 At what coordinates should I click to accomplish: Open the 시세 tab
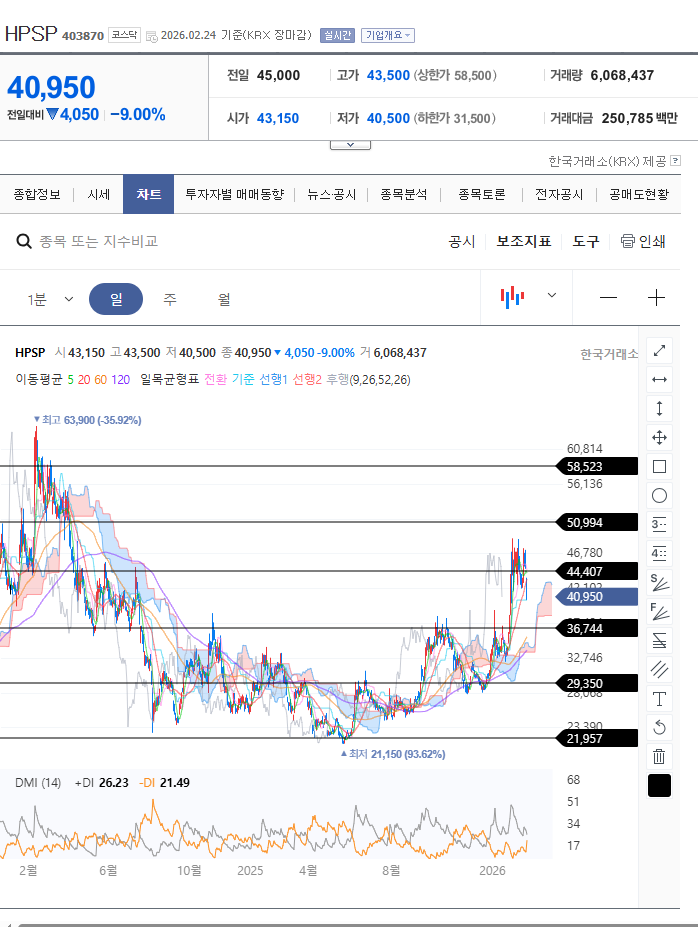[x=99, y=195]
